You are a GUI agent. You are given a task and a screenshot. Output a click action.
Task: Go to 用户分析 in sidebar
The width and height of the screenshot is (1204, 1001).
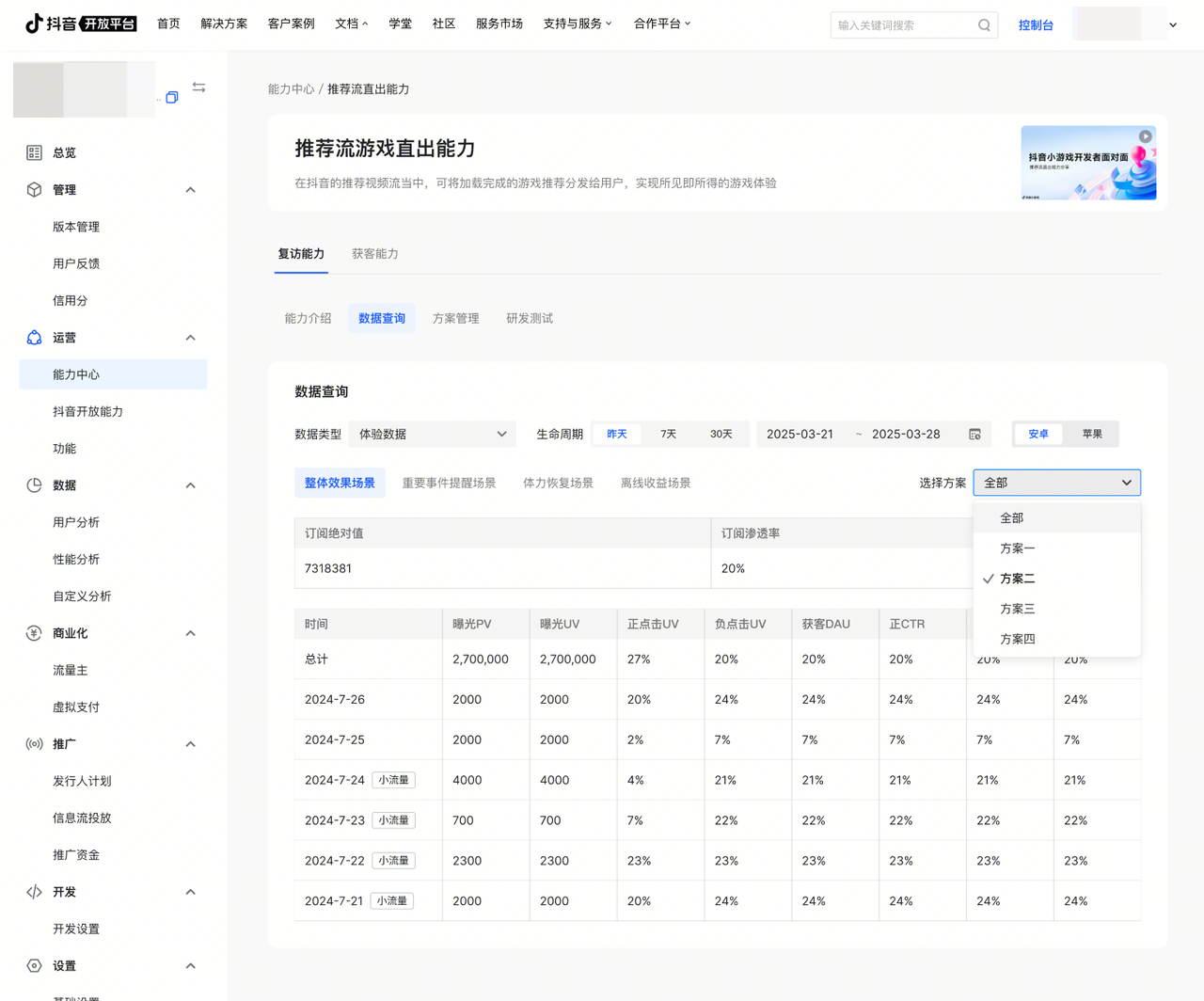(76, 522)
